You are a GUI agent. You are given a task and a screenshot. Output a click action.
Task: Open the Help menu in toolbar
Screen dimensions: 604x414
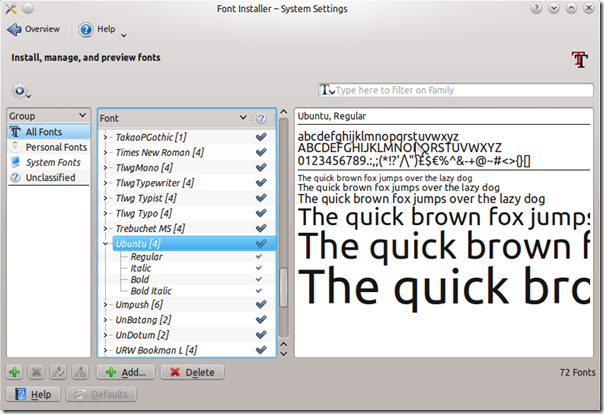(100, 30)
